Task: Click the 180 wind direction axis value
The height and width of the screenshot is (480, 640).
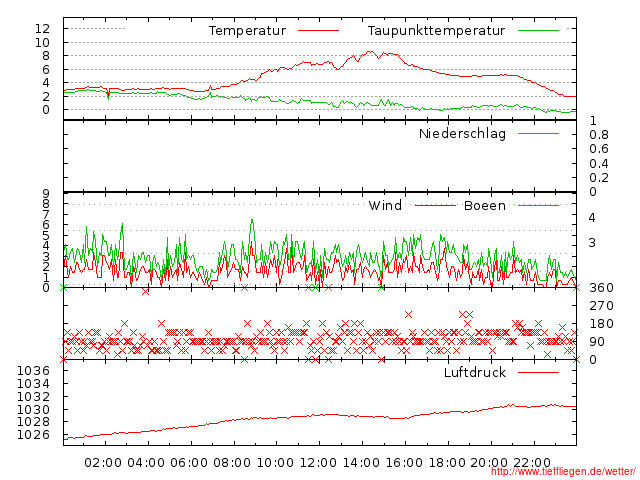Action: [x=601, y=324]
